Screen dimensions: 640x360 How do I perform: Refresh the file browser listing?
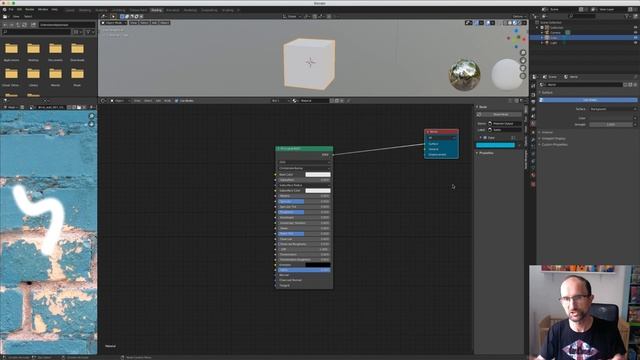coord(24,25)
